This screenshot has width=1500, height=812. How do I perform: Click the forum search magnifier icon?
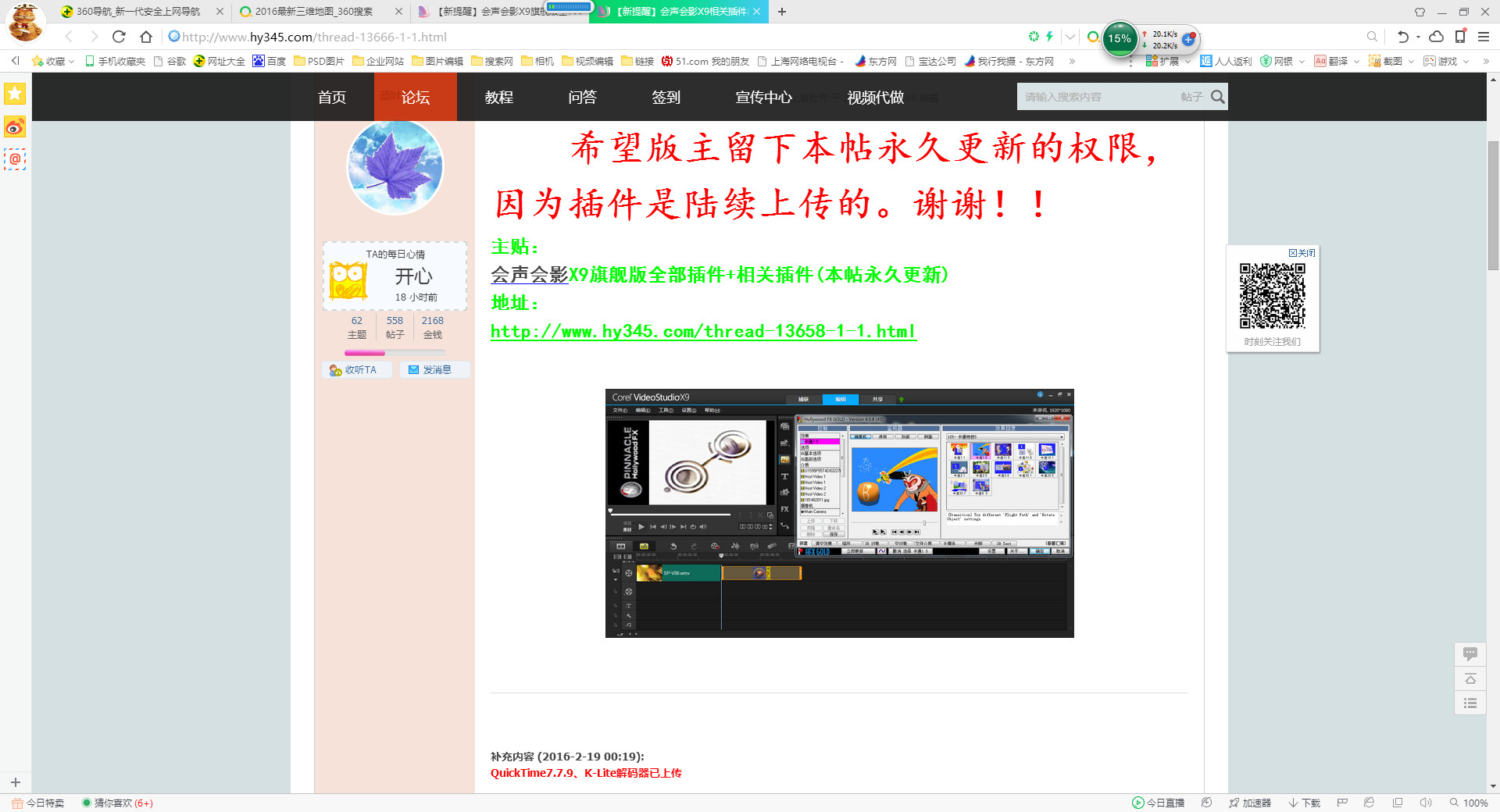point(1217,97)
